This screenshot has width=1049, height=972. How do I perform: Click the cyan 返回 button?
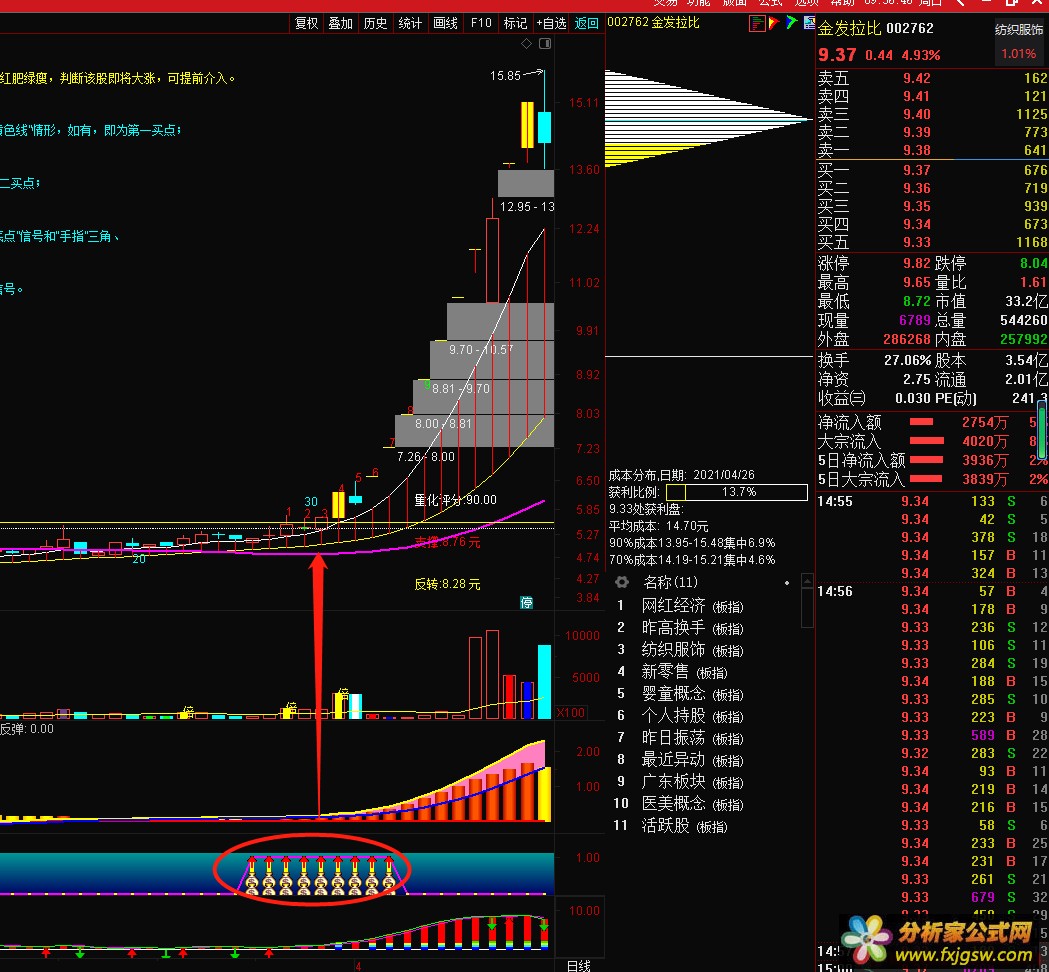click(x=587, y=23)
